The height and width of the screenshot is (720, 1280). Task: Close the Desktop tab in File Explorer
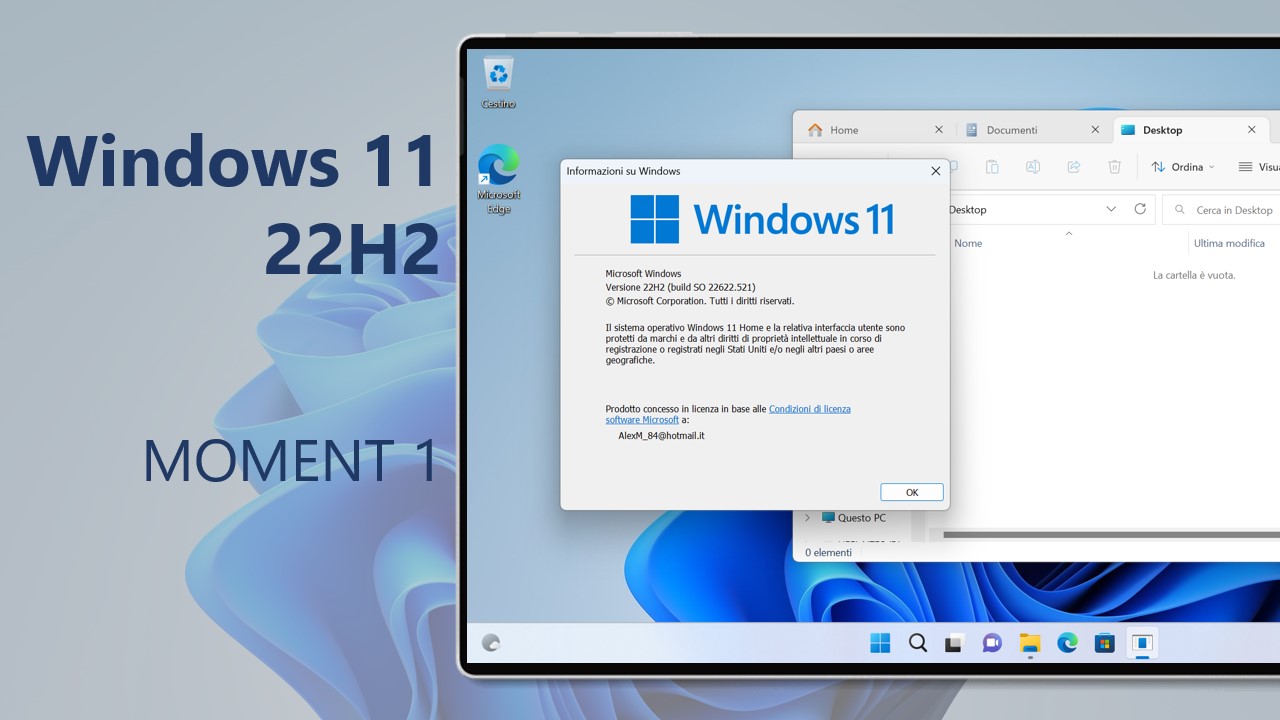(x=1251, y=129)
